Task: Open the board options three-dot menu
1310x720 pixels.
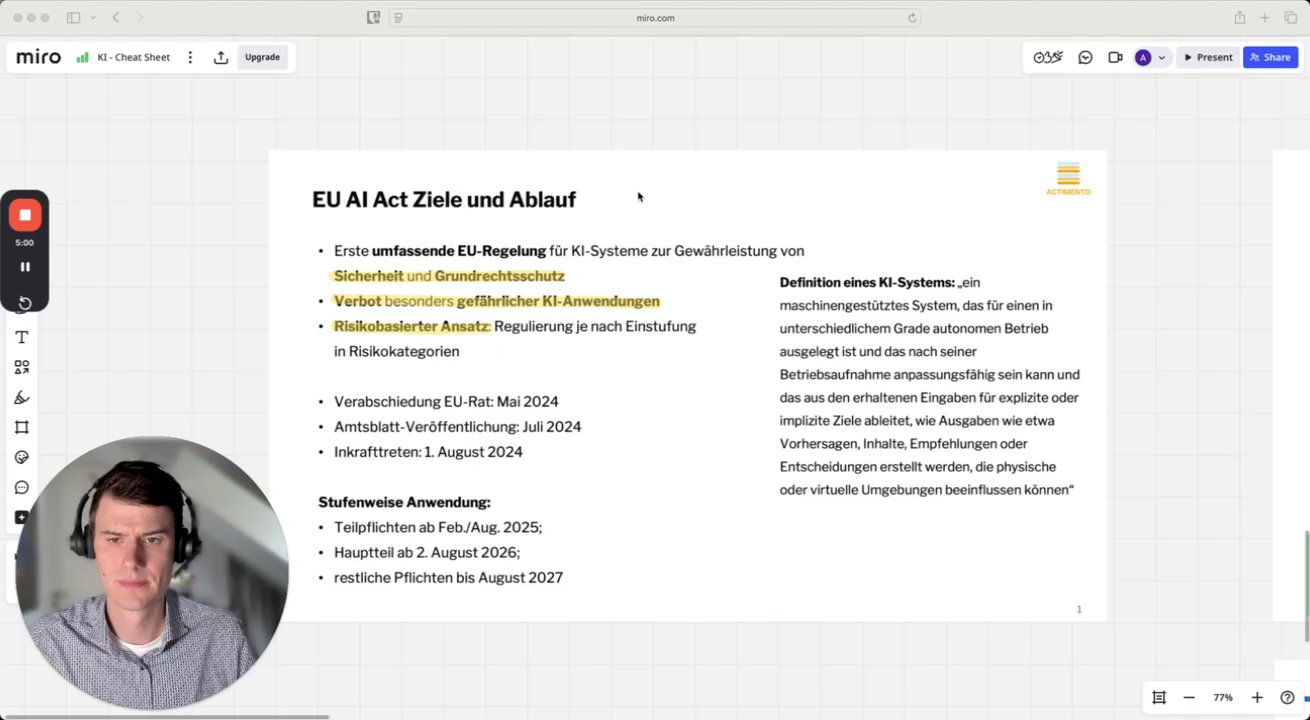Action: [x=190, y=57]
